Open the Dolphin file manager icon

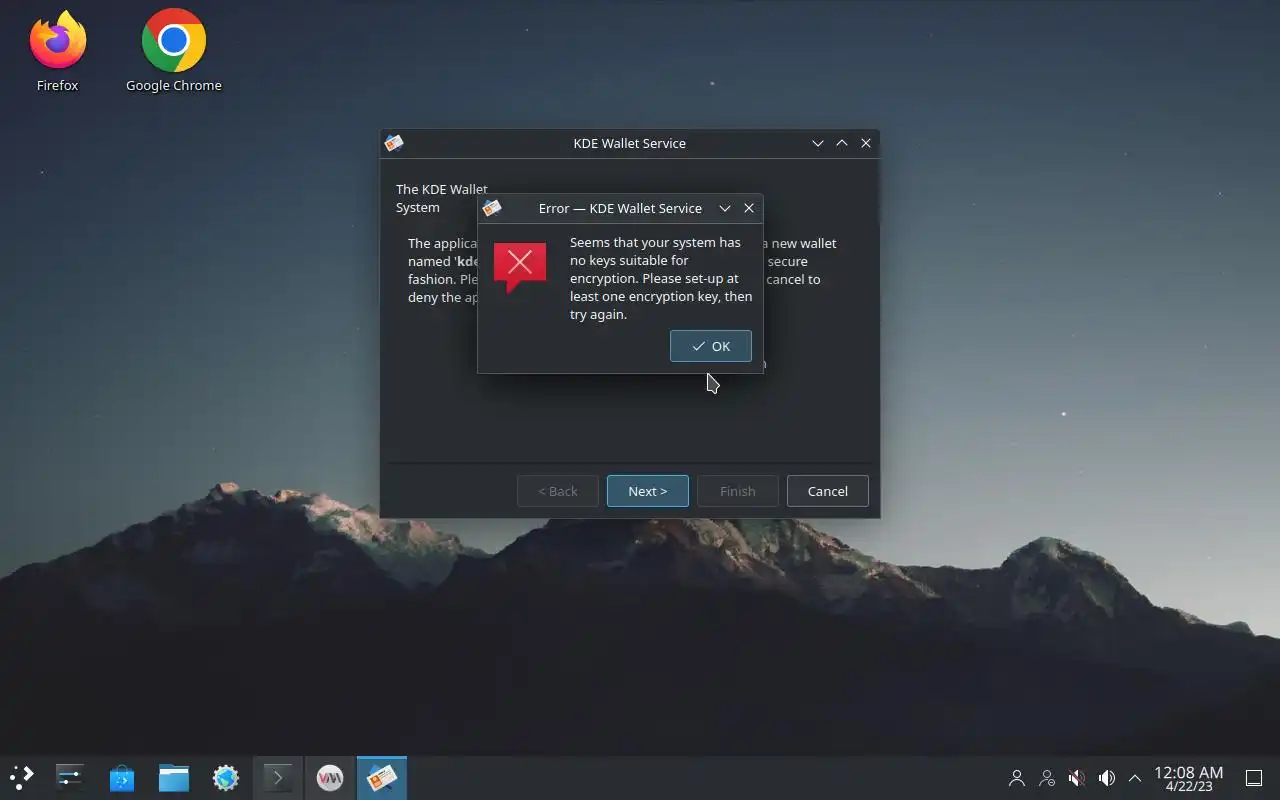[x=174, y=777]
